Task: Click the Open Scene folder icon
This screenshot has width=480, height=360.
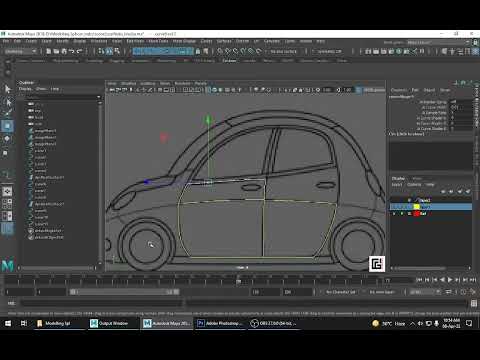Action: [x=56, y=51]
